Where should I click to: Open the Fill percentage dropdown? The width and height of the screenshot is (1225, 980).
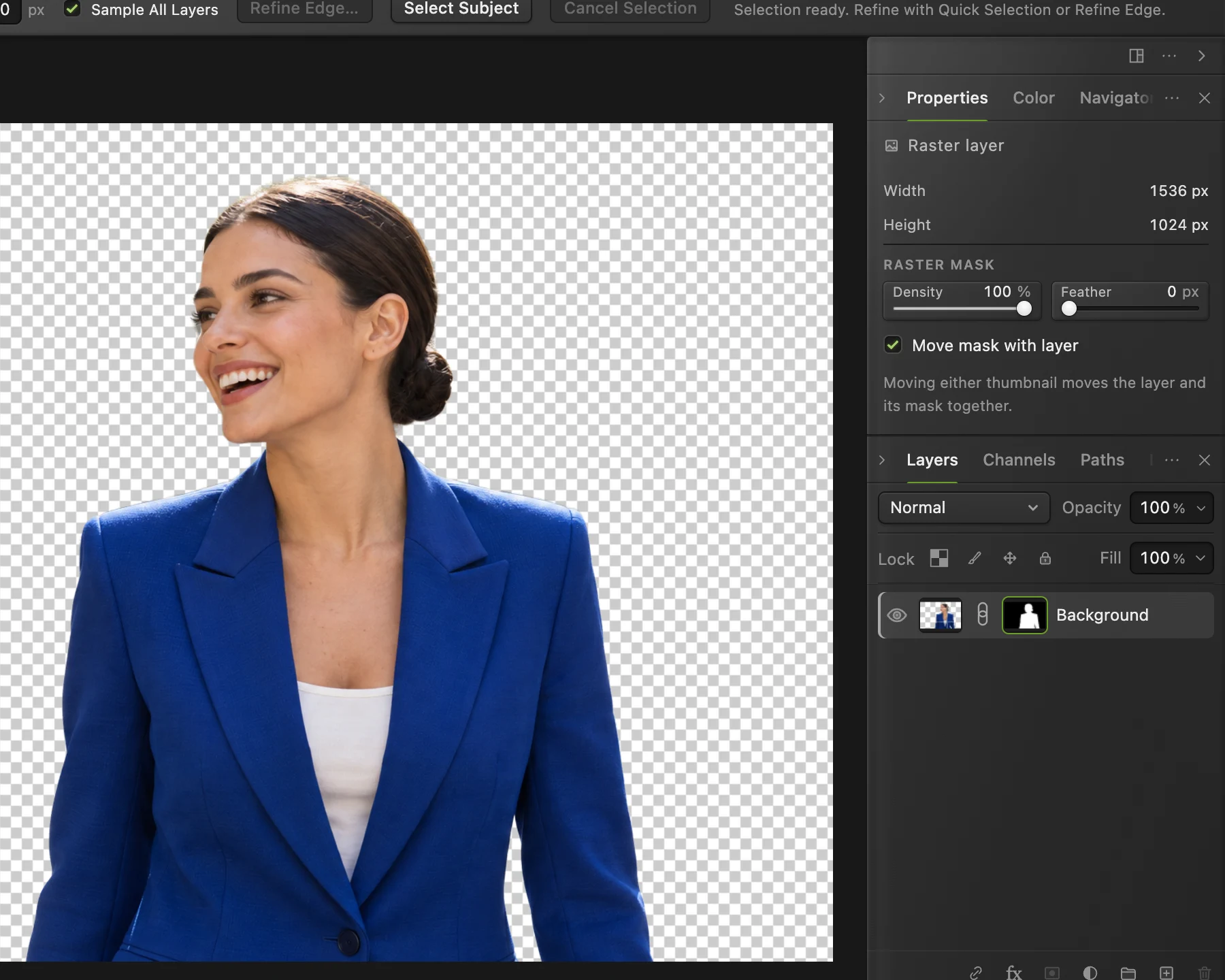(1171, 558)
